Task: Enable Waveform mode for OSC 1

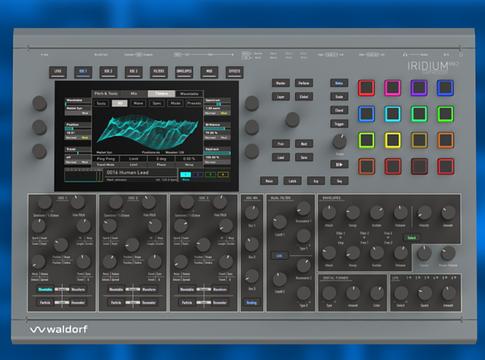Action: (78, 289)
